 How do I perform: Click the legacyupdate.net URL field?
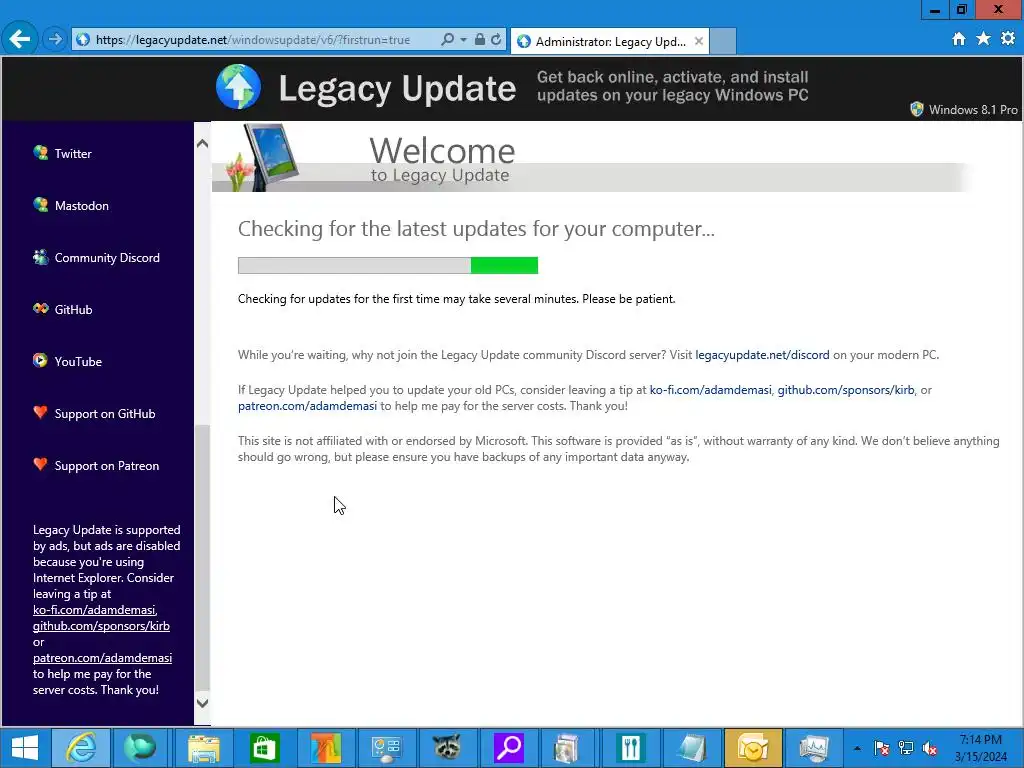255,39
